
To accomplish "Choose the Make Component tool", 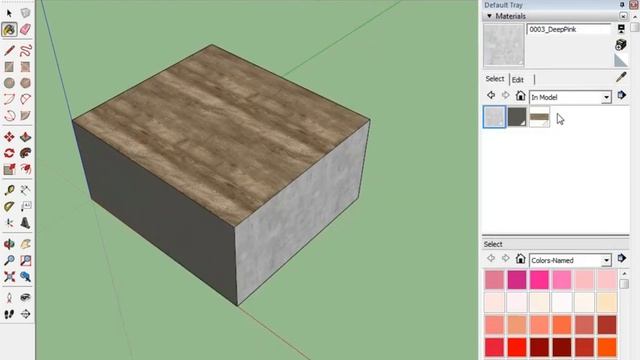I will [x=25, y=13].
